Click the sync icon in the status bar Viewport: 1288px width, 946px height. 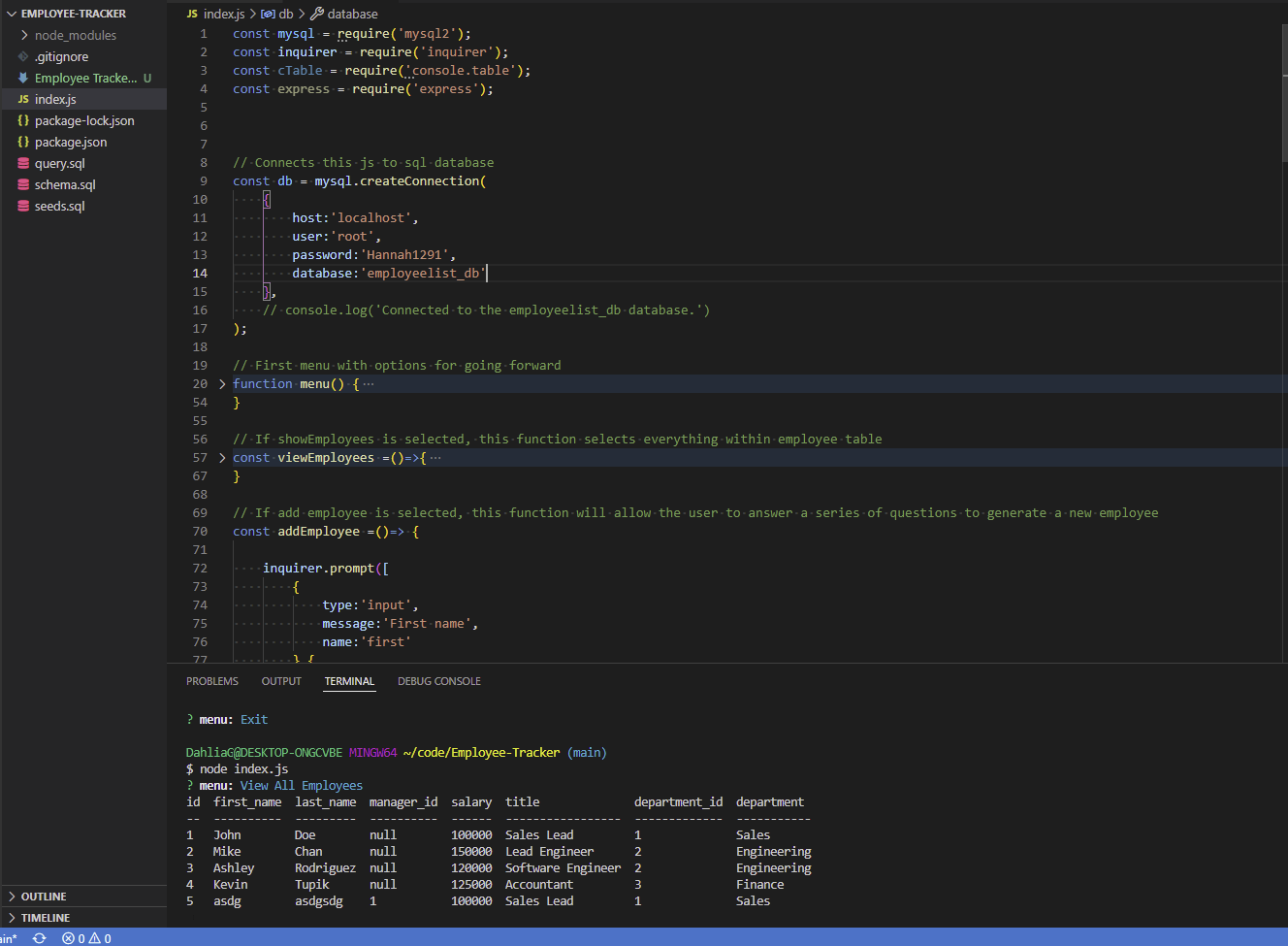39,938
